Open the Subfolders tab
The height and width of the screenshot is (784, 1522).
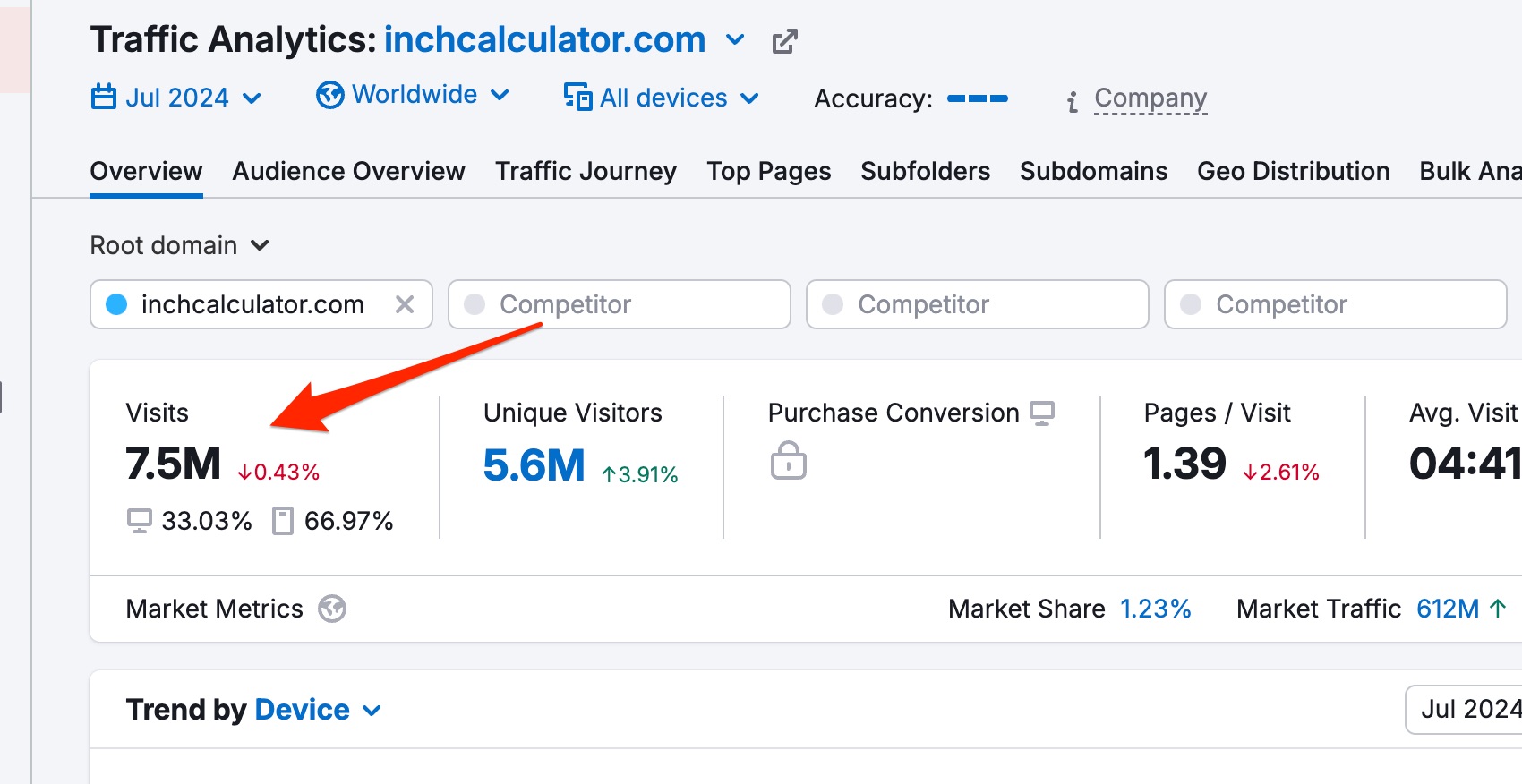(926, 171)
